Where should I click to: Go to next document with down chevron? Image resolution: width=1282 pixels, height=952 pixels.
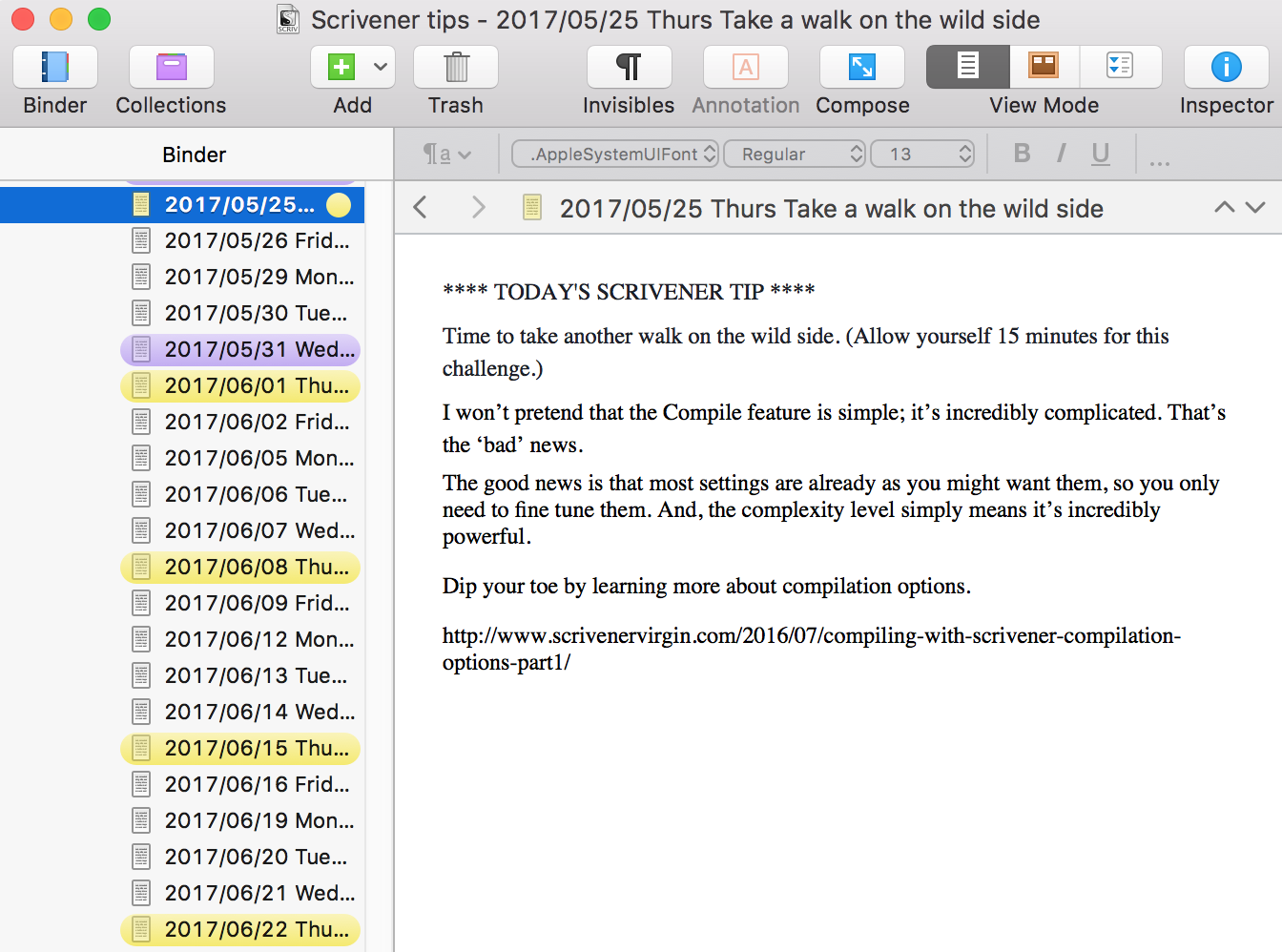pyautogui.click(x=1255, y=207)
